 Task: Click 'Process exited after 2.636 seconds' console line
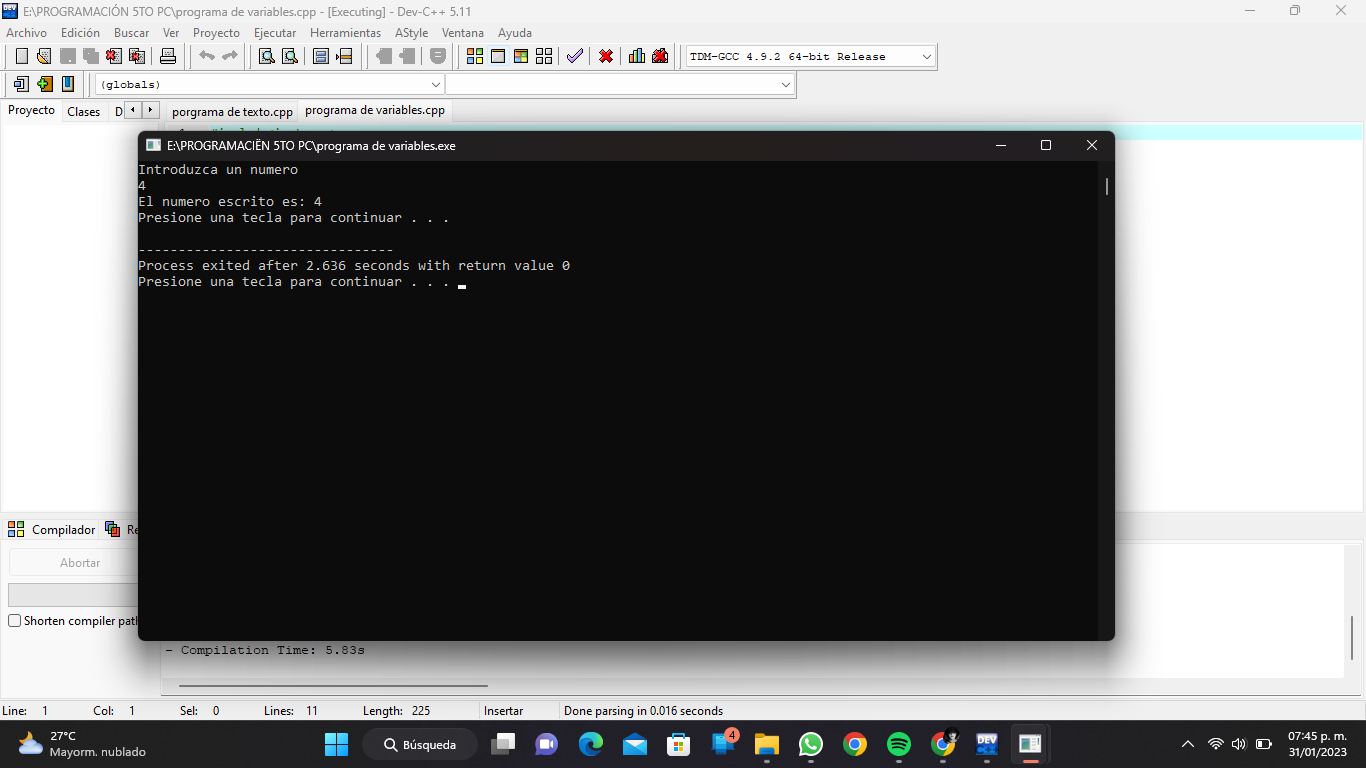[x=354, y=266]
